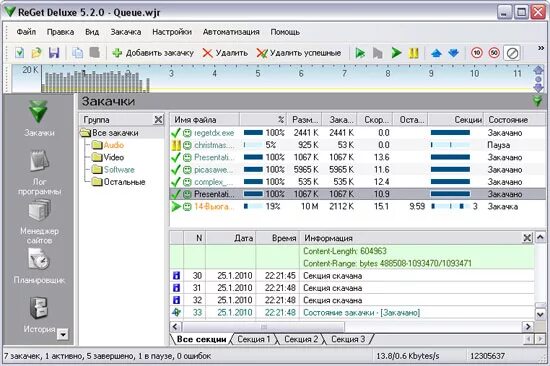This screenshot has height=366, width=550.
Task: Expand sidebar with down arrow button
Action: (x=63, y=334)
